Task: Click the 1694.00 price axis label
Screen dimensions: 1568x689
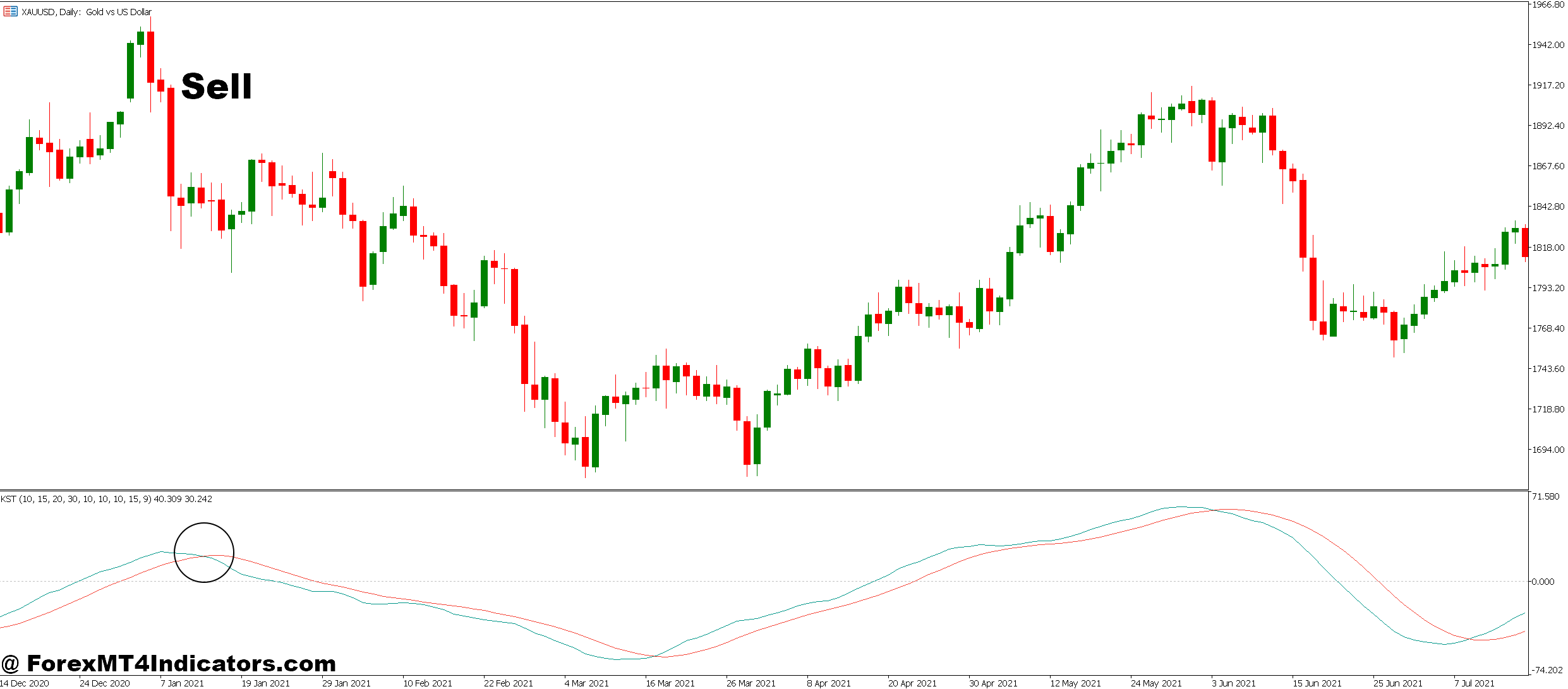Action: point(1547,450)
